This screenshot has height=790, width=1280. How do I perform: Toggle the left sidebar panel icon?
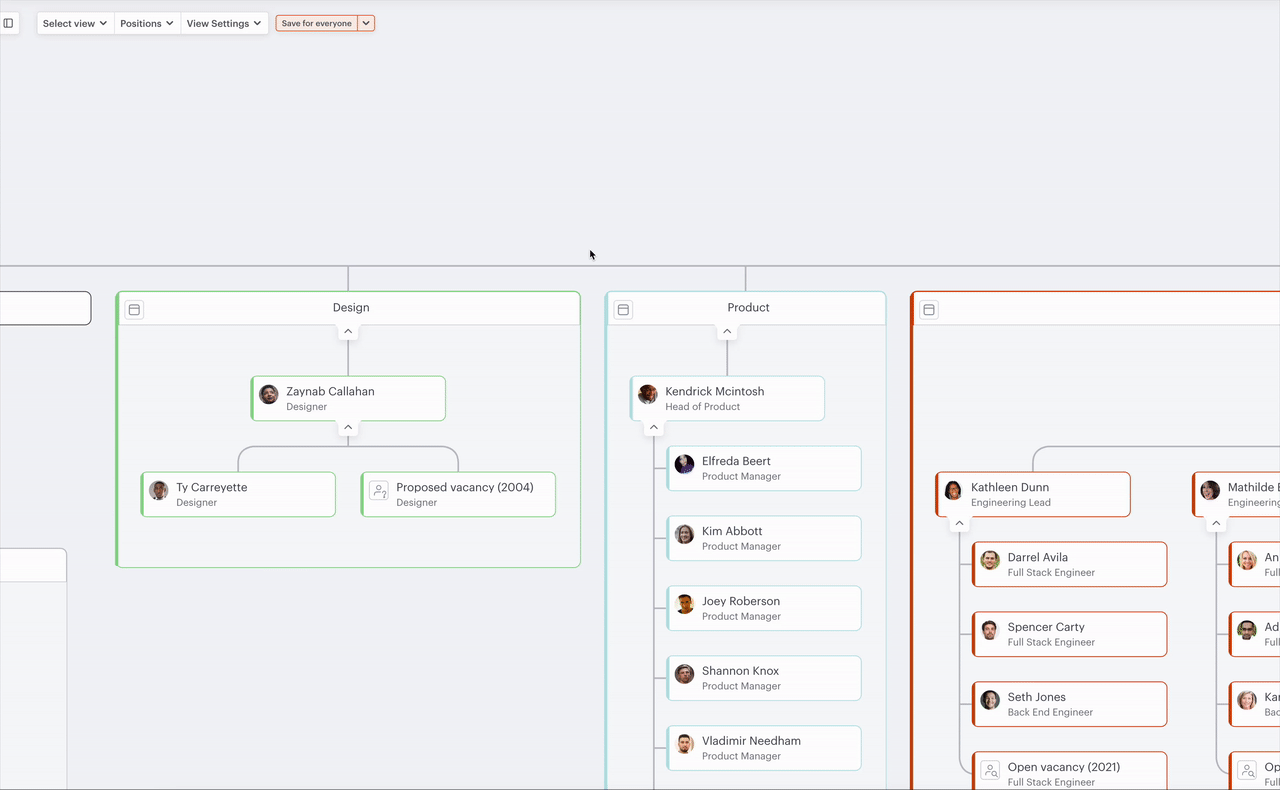click(10, 23)
